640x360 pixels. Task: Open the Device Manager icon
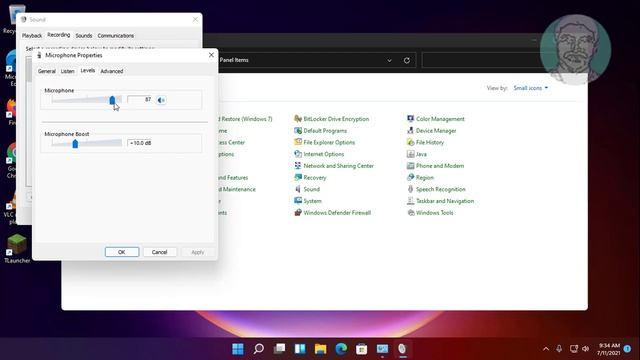[411, 131]
